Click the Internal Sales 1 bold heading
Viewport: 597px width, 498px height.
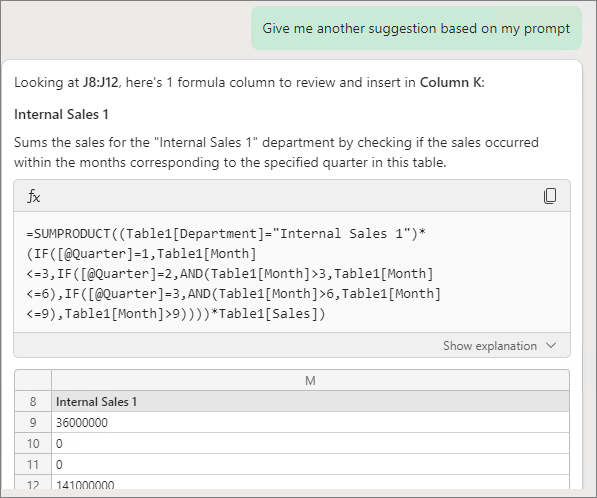pos(61,114)
